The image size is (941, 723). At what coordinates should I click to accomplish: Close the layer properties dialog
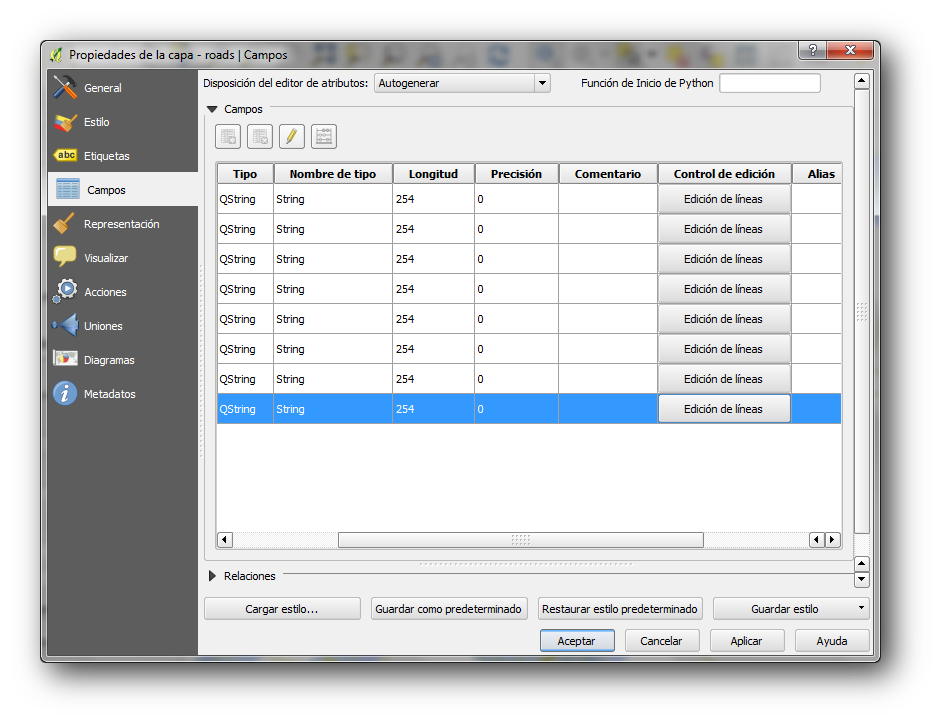[850, 50]
